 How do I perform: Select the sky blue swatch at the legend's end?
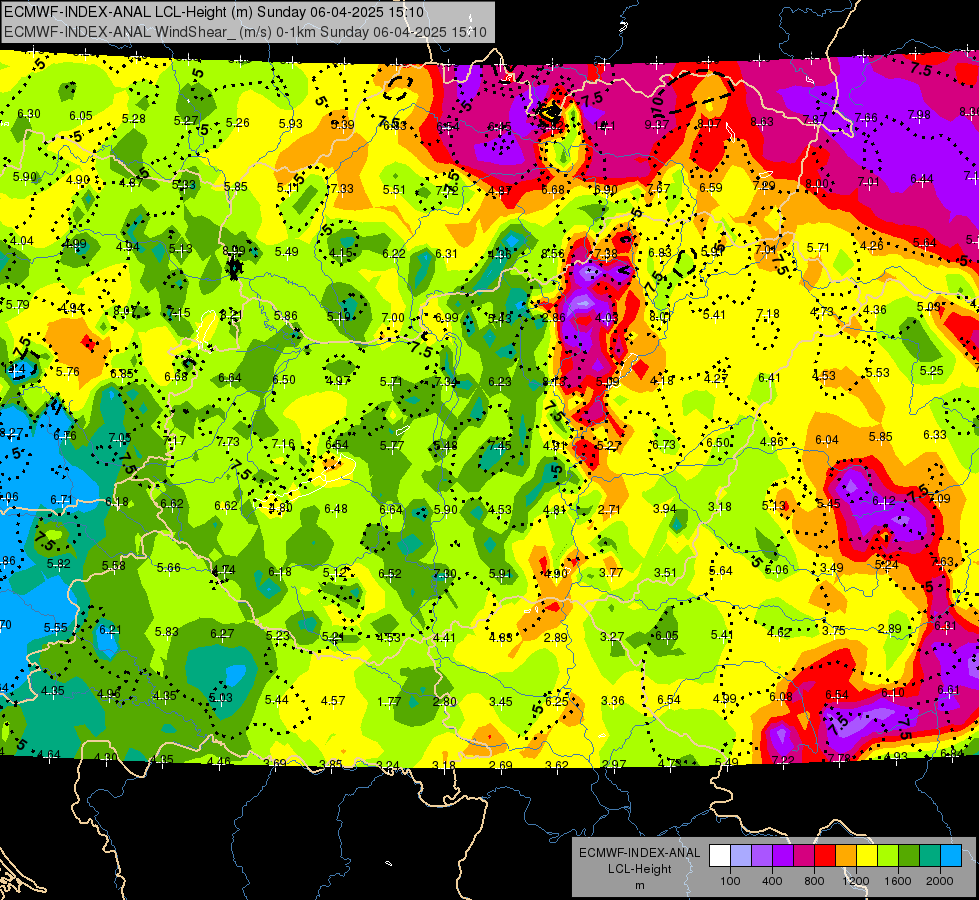(x=951, y=856)
